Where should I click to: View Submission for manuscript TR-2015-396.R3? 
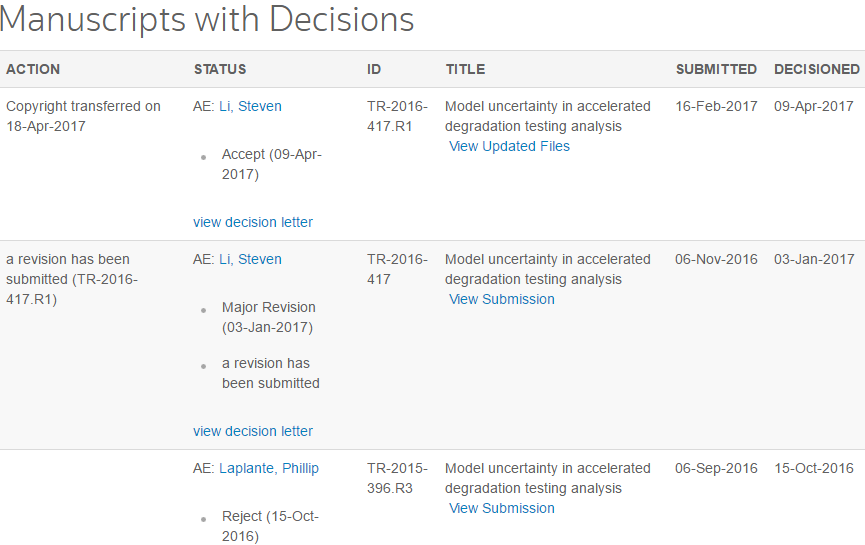[501, 508]
